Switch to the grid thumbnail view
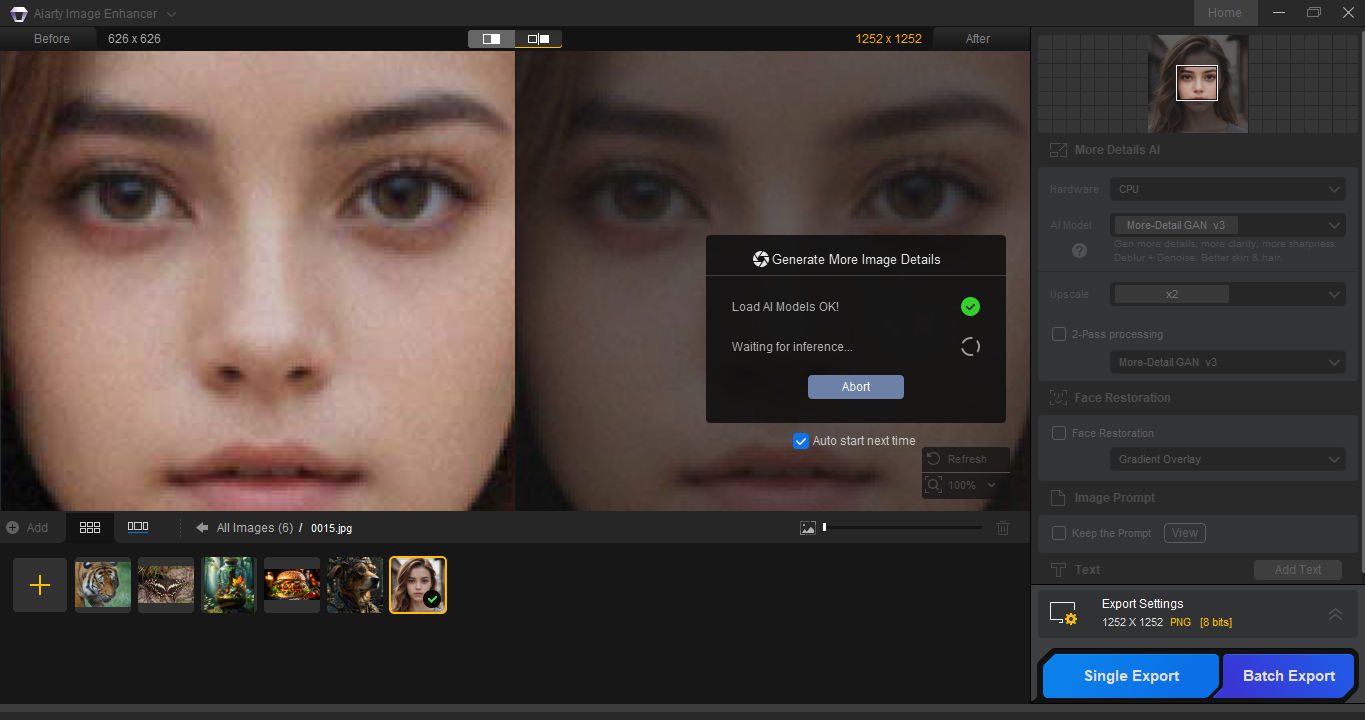The image size is (1365, 720). (90, 527)
